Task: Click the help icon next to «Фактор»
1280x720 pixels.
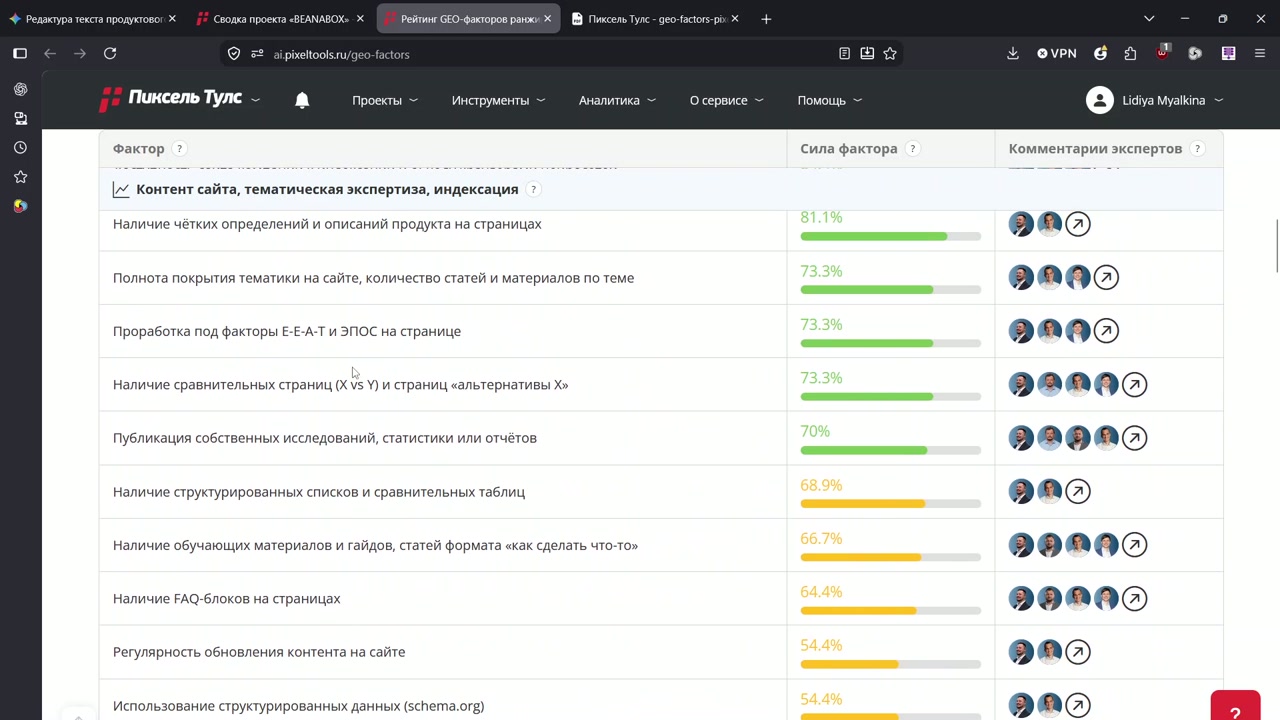Action: coord(179,149)
